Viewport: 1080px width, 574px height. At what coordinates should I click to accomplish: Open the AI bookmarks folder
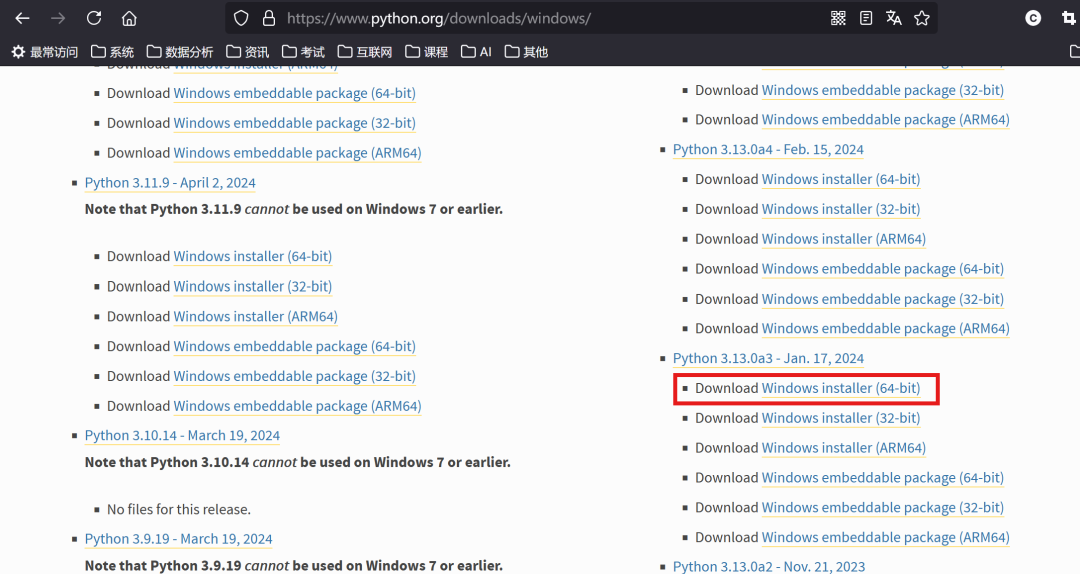point(477,52)
